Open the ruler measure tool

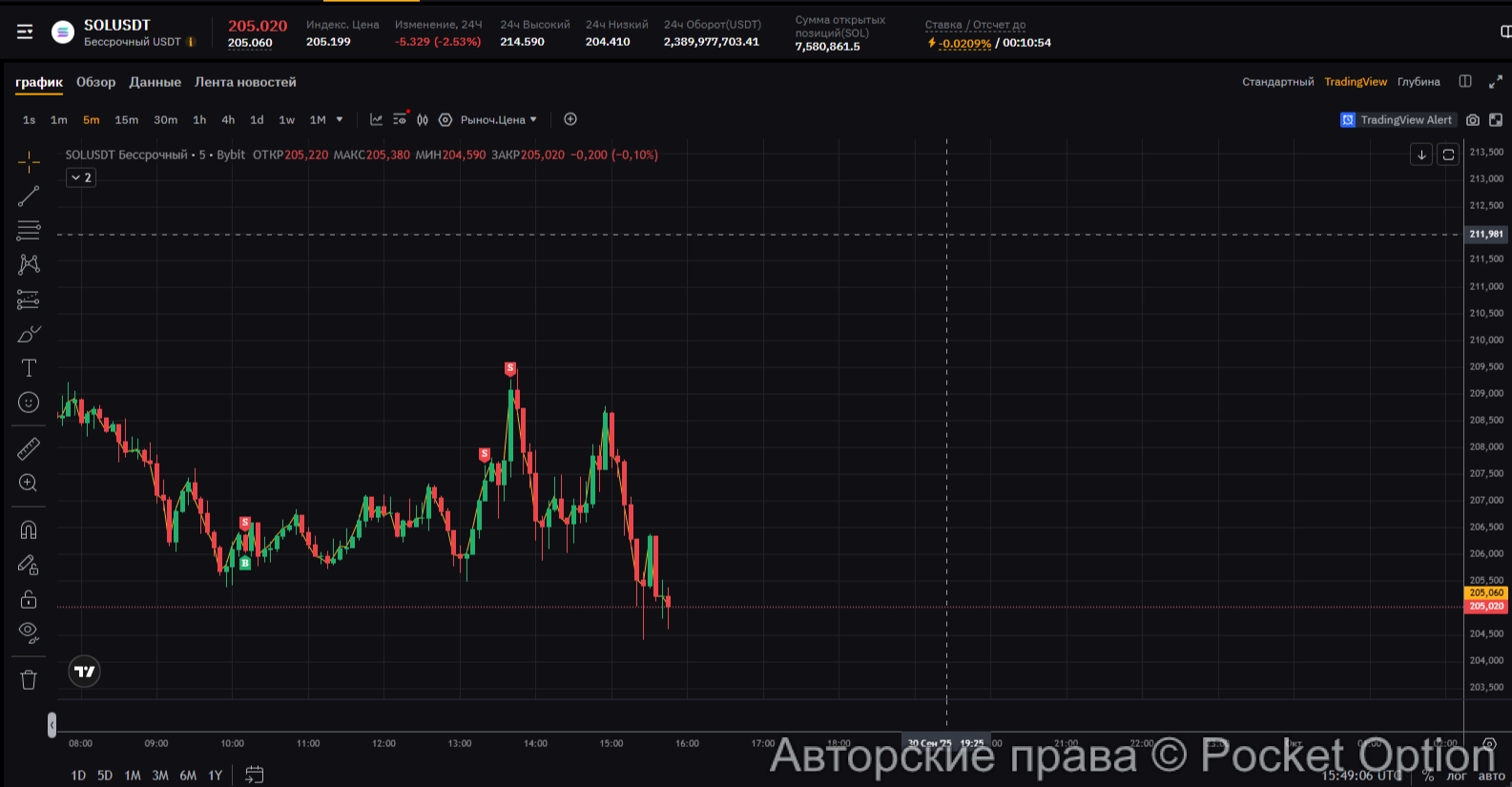point(29,448)
